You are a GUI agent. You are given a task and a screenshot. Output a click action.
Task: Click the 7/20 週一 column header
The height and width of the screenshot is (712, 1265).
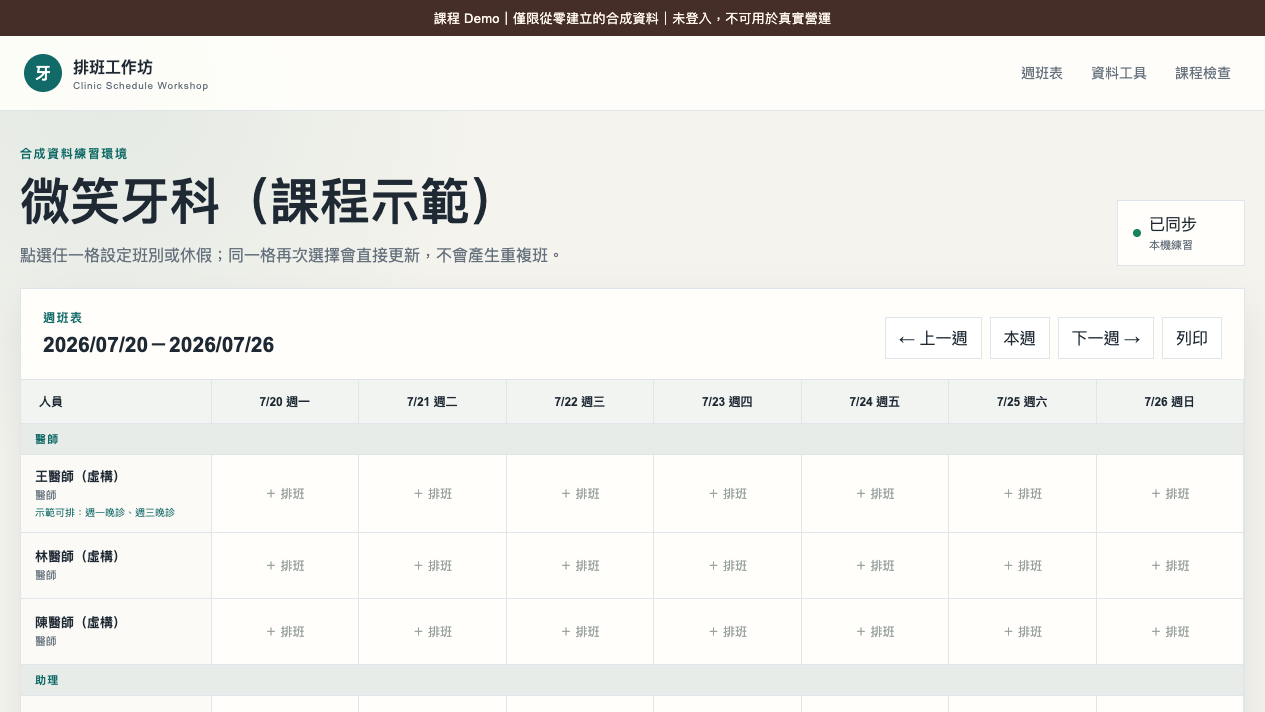click(x=285, y=402)
